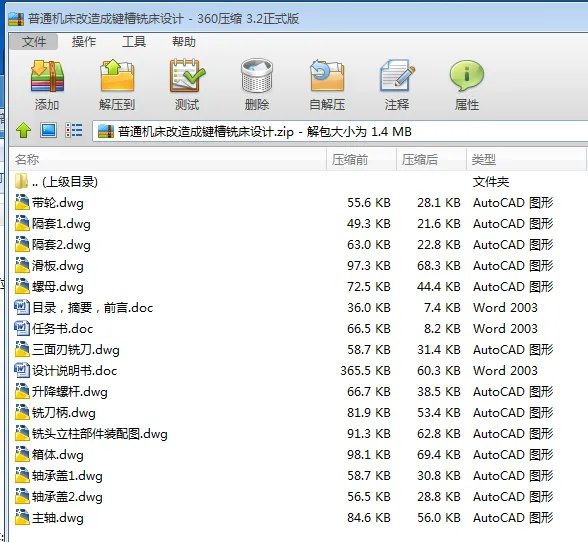Go up one level with green arrow
Viewport: 588px width, 542px height.
point(24,131)
